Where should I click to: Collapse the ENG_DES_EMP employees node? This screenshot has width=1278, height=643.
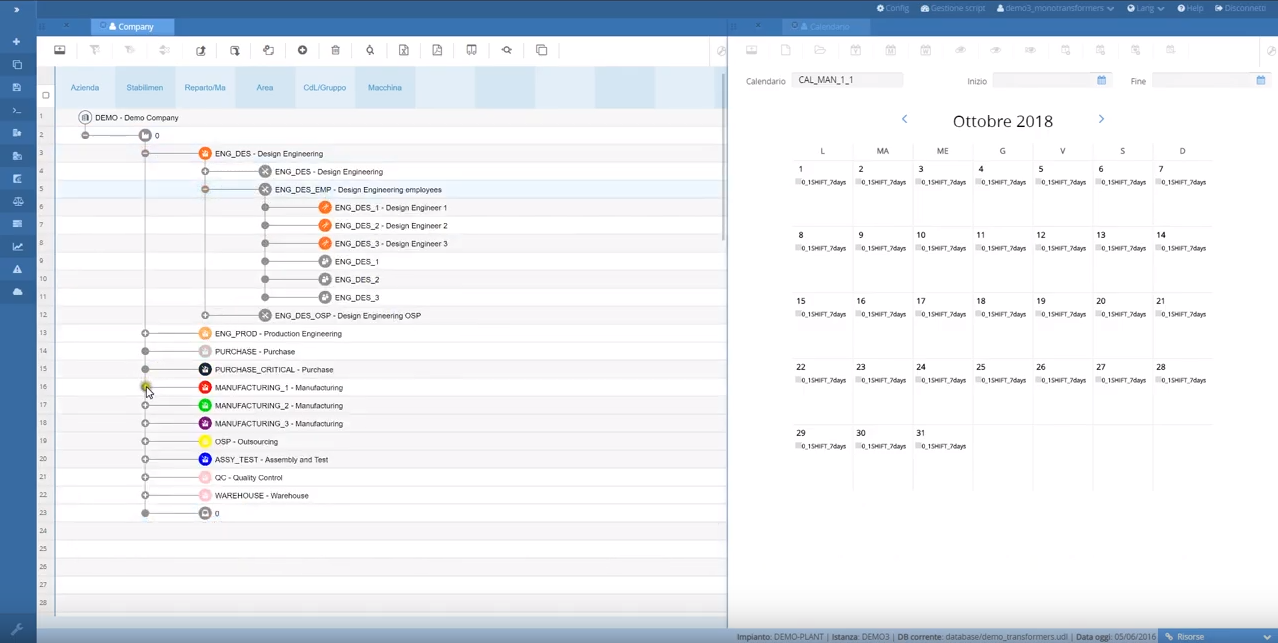(205, 190)
